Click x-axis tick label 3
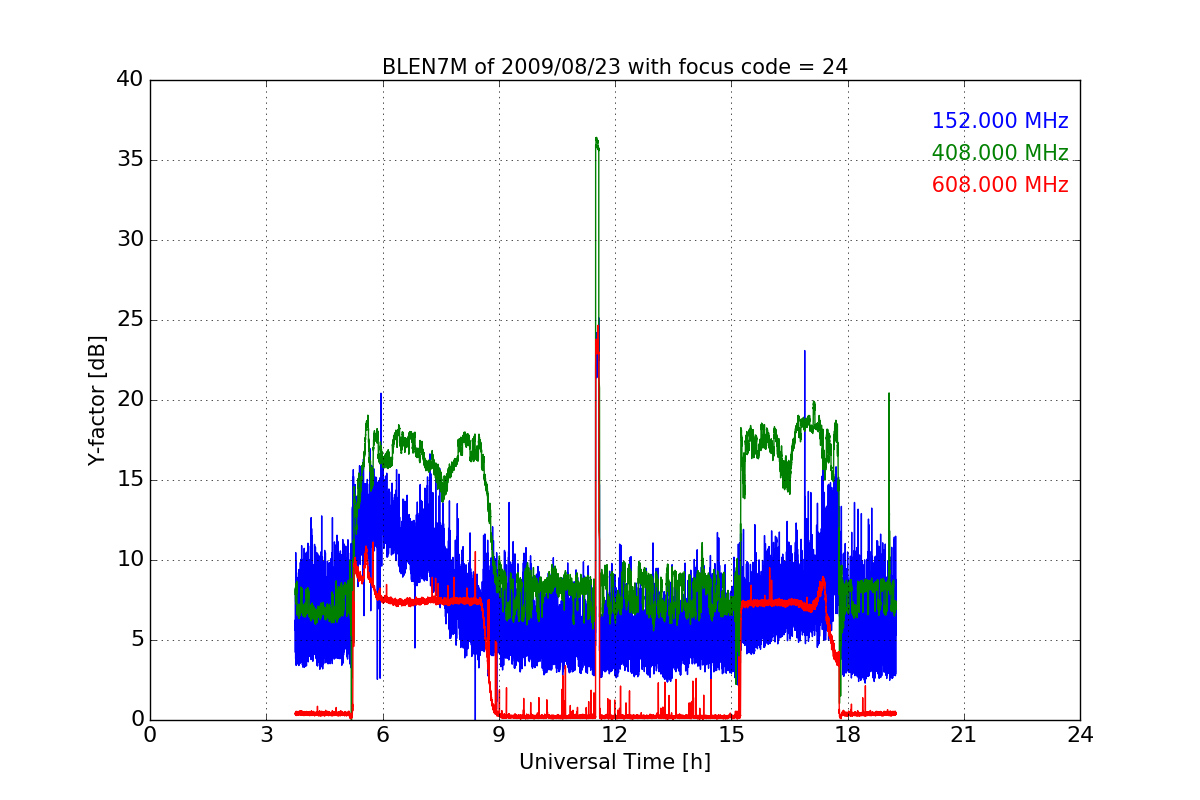Screen dimensions: 1200x800 click(x=266, y=735)
